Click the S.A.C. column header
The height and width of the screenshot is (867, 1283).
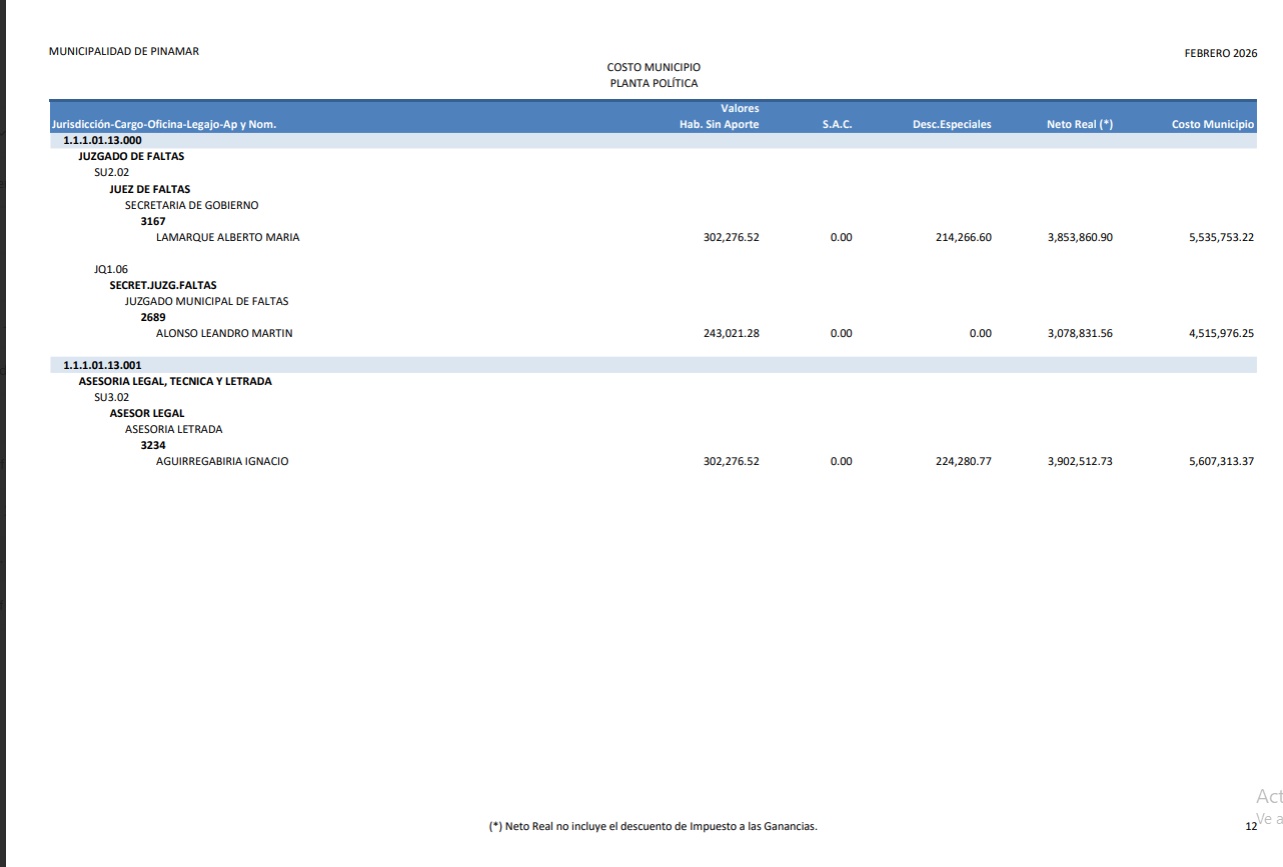[x=836, y=125]
